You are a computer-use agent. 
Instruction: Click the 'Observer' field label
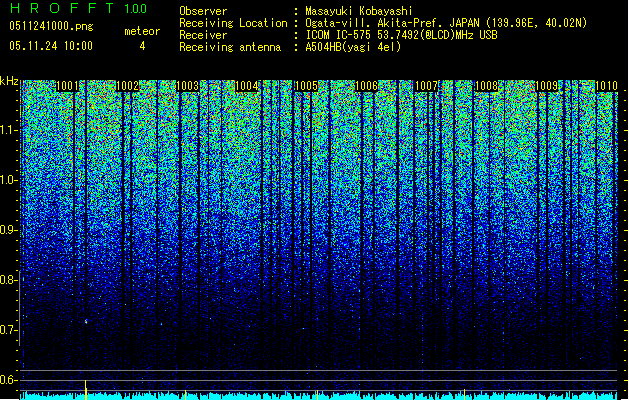coord(203,11)
